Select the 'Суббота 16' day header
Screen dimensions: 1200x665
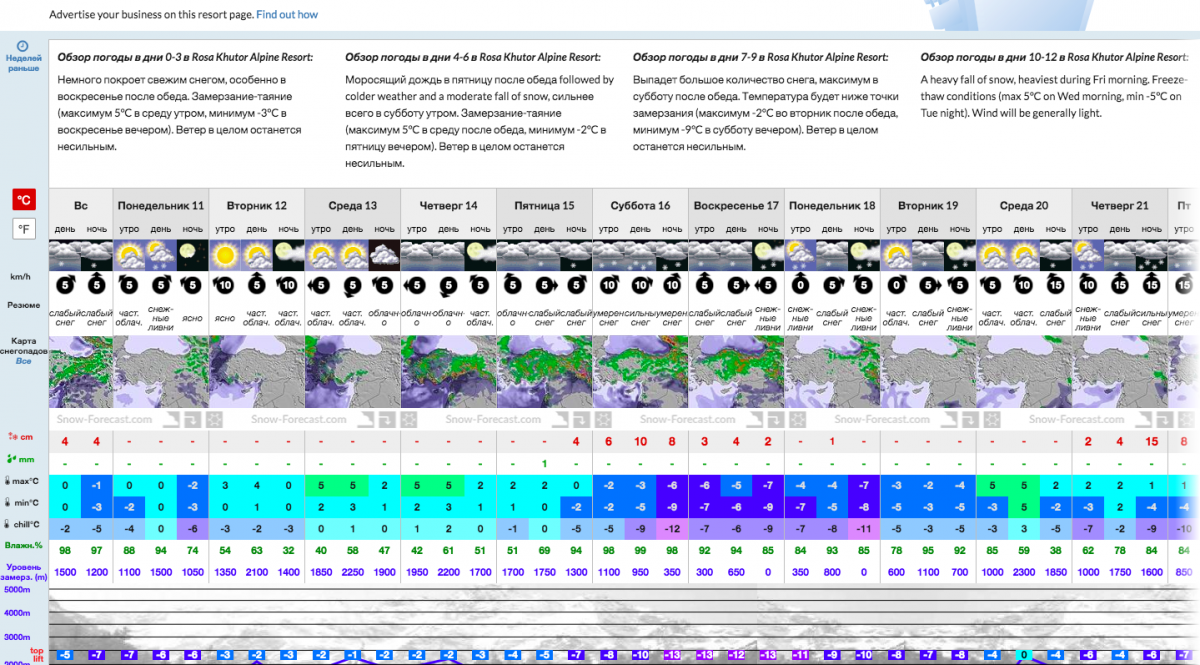pyautogui.click(x=641, y=206)
